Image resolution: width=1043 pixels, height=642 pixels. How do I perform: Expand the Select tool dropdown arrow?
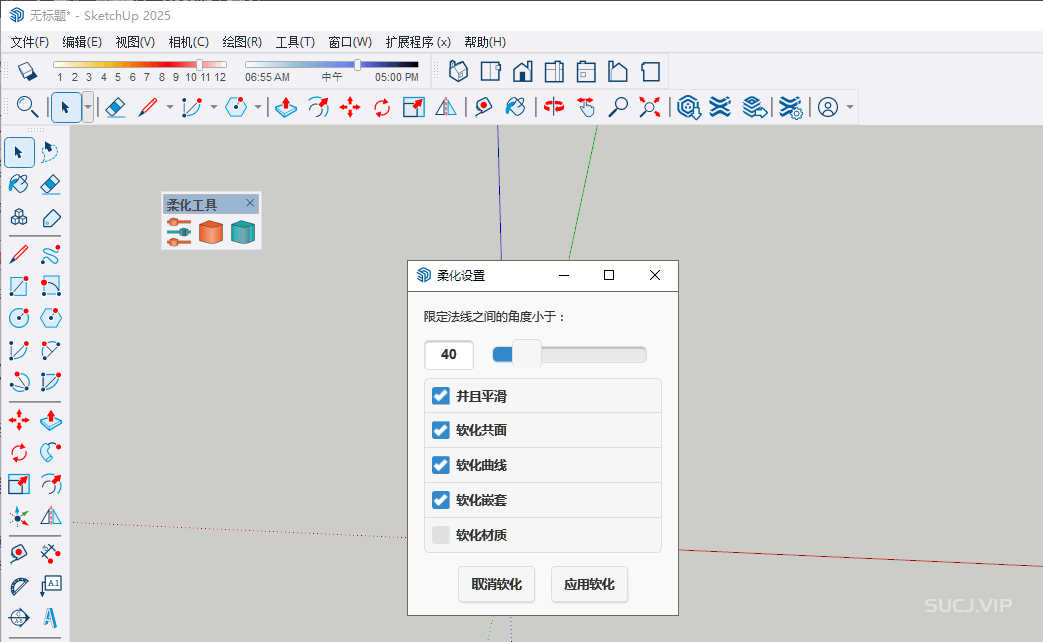point(88,107)
